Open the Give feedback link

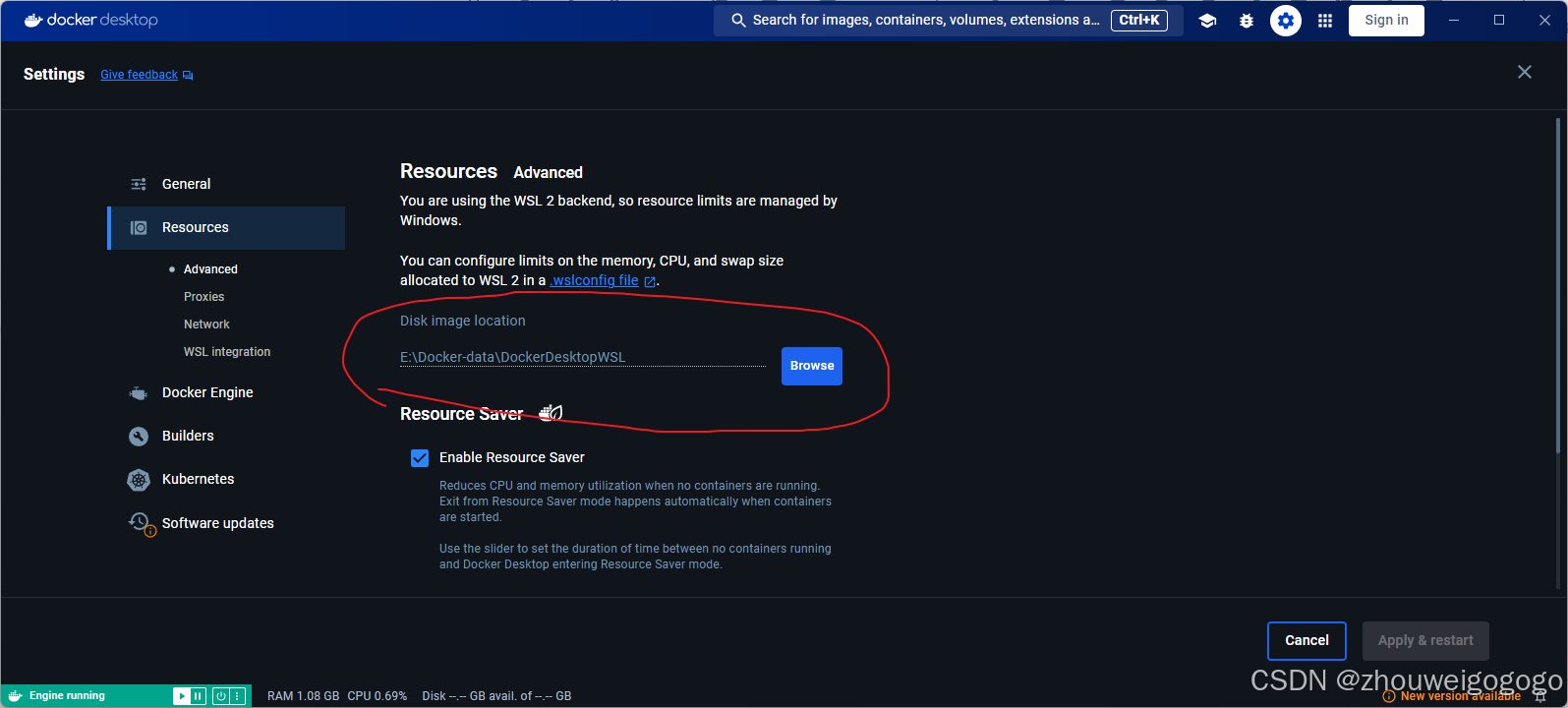click(x=146, y=75)
